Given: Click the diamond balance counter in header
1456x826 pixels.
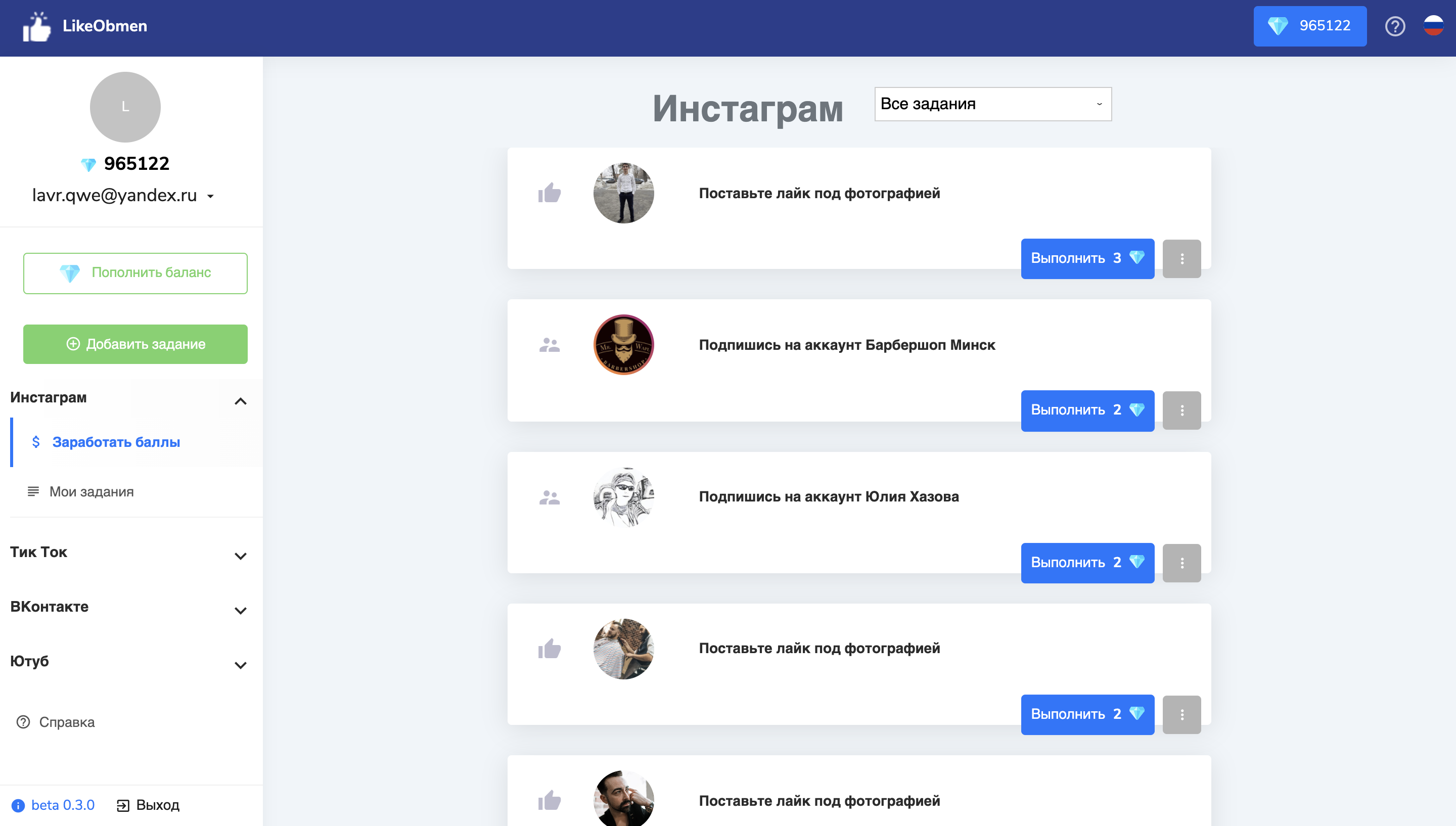Looking at the screenshot, I should point(1310,26).
